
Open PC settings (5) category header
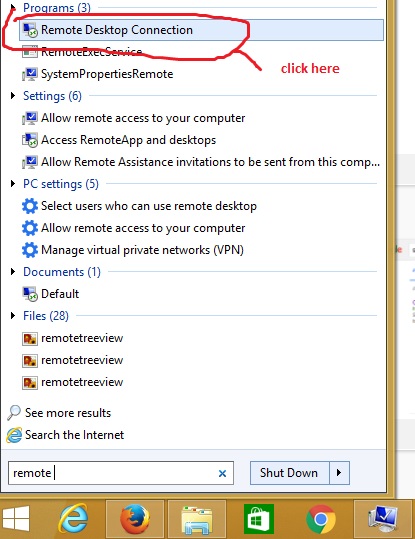(x=61, y=184)
